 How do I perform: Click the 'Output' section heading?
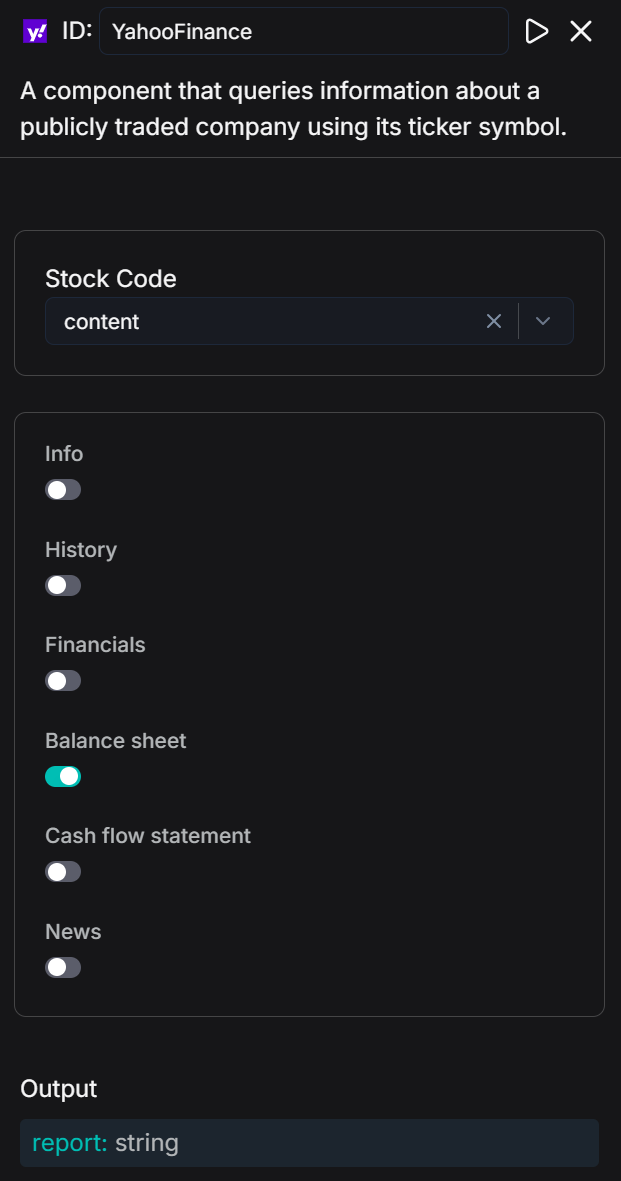59,1089
